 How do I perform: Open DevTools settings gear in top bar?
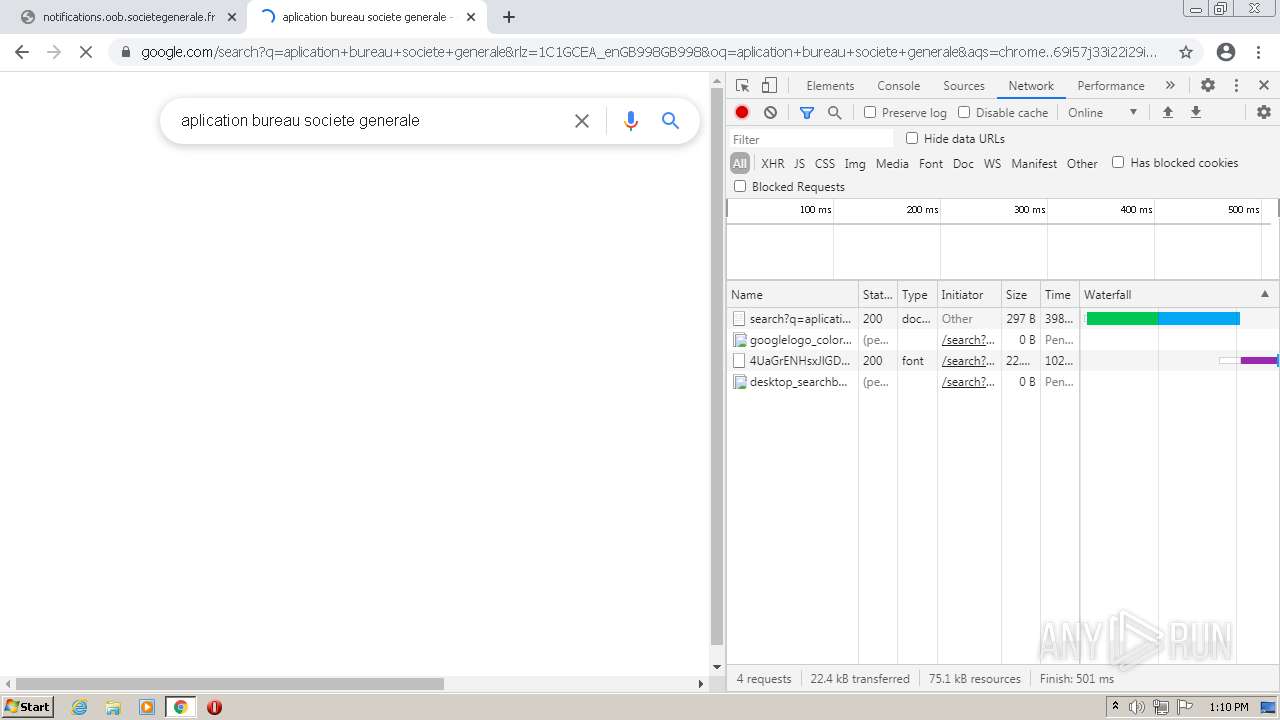click(x=1208, y=86)
